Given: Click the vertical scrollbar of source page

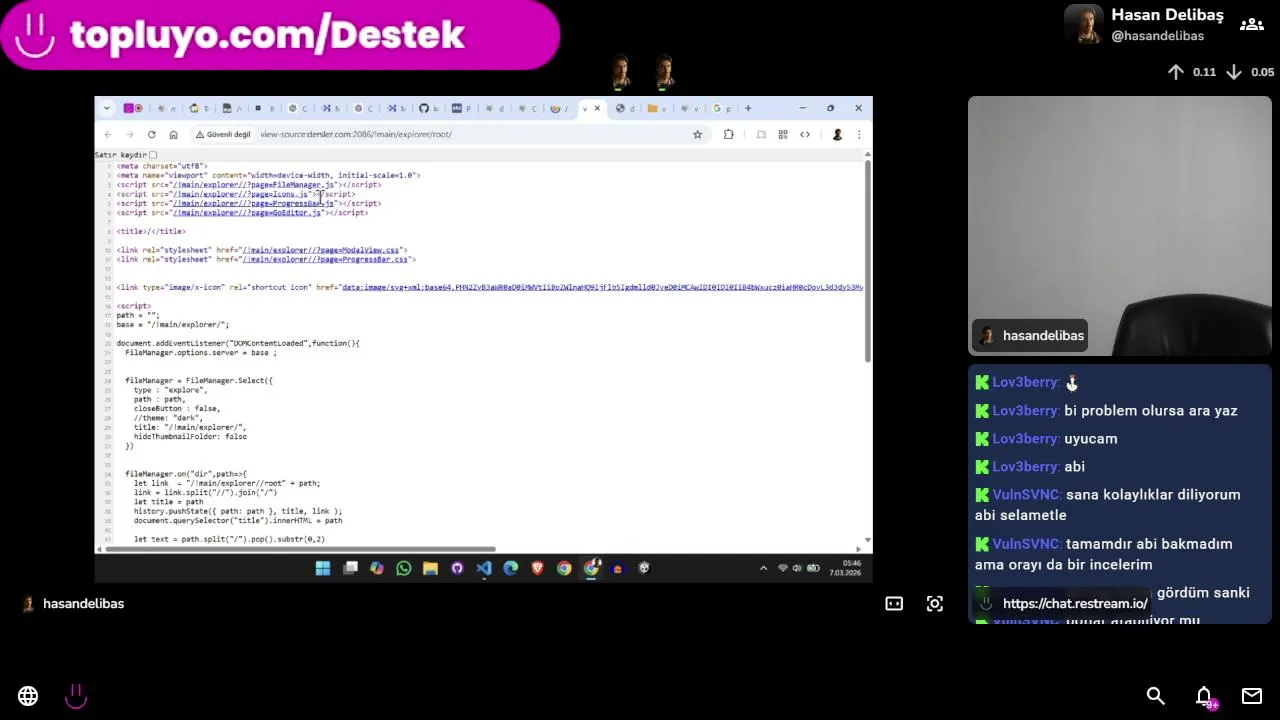Looking at the screenshot, I should tap(868, 262).
